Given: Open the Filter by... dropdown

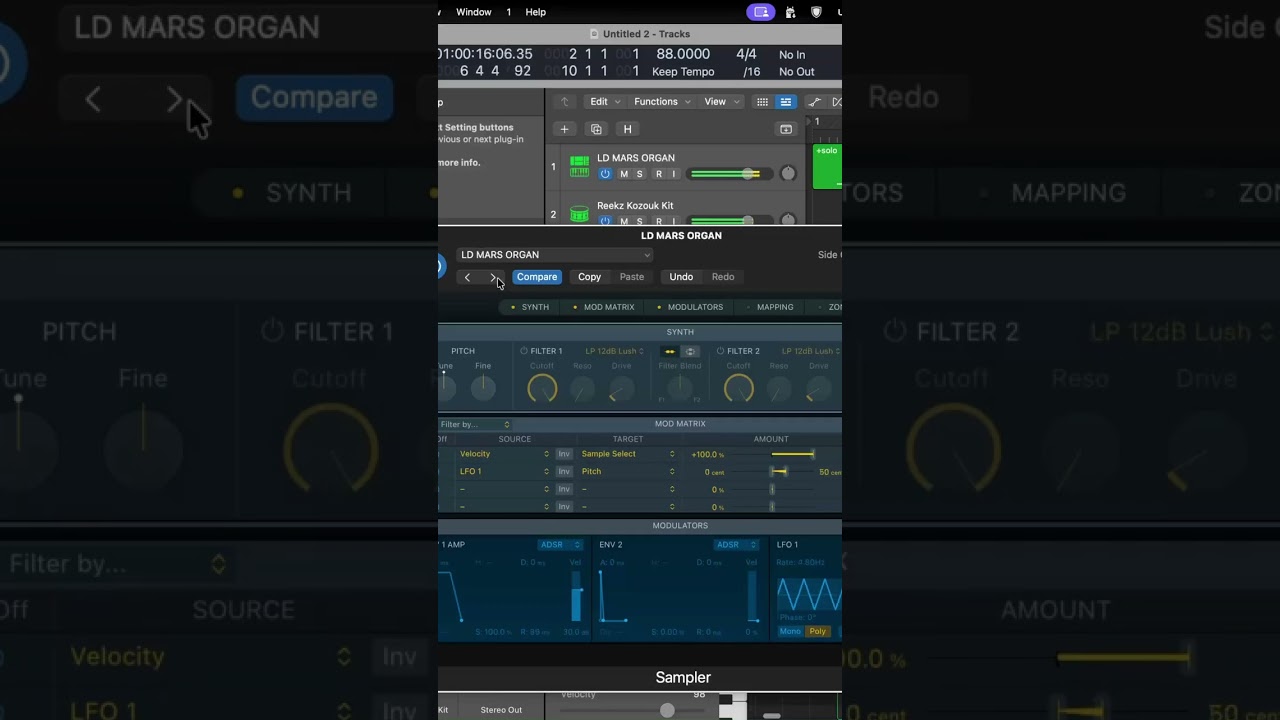Looking at the screenshot, I should tap(476, 425).
